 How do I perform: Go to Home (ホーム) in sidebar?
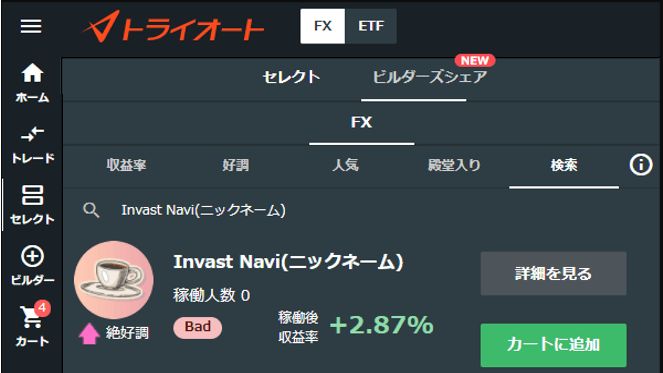pyautogui.click(x=32, y=83)
